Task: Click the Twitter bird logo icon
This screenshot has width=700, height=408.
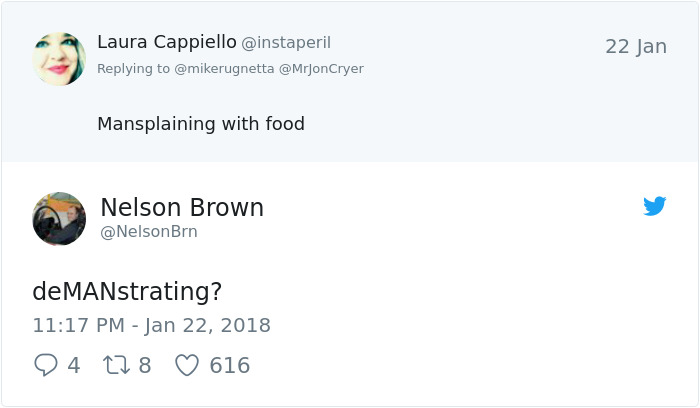Action: (x=655, y=206)
